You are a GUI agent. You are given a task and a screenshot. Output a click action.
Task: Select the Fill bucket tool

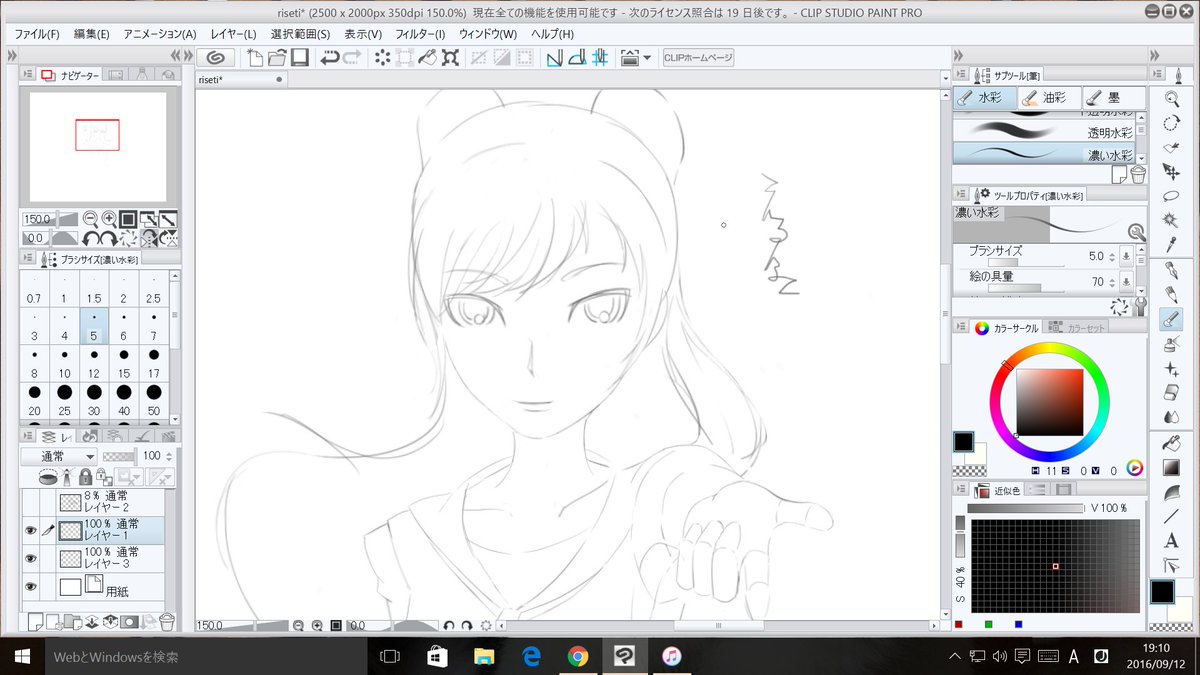coord(1171,444)
